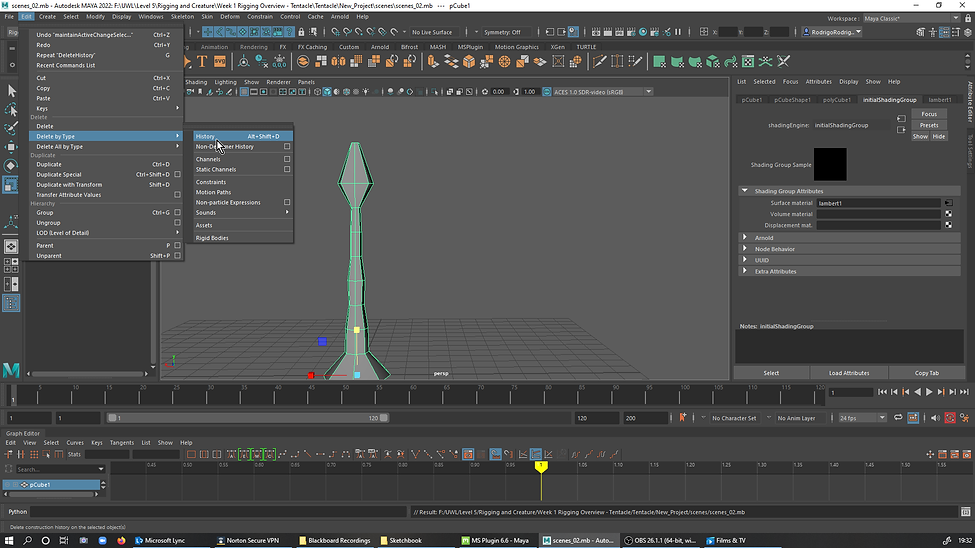Click the Copy Tab button
This screenshot has width=975, height=548.
[926, 373]
